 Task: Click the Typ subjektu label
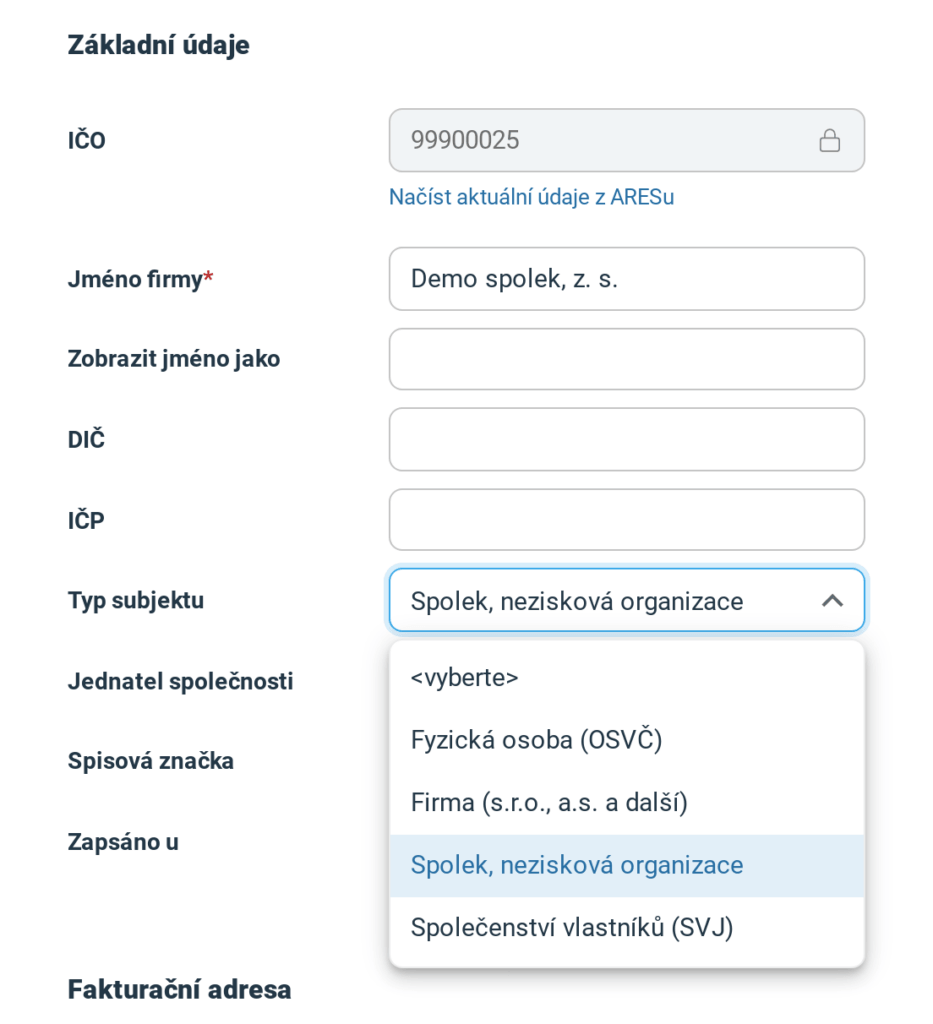point(136,601)
